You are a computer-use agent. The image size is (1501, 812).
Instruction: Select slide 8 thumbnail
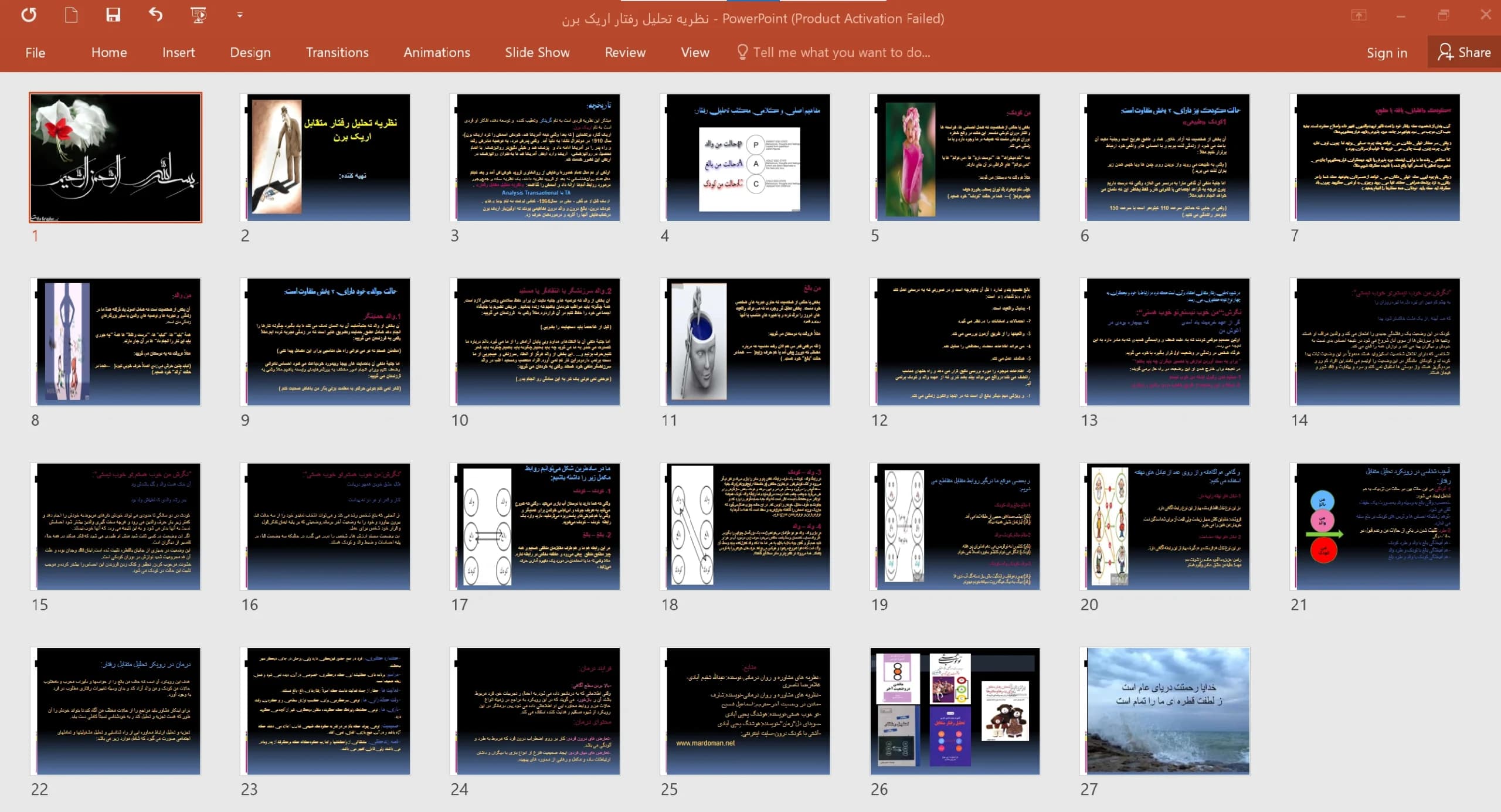(116, 342)
